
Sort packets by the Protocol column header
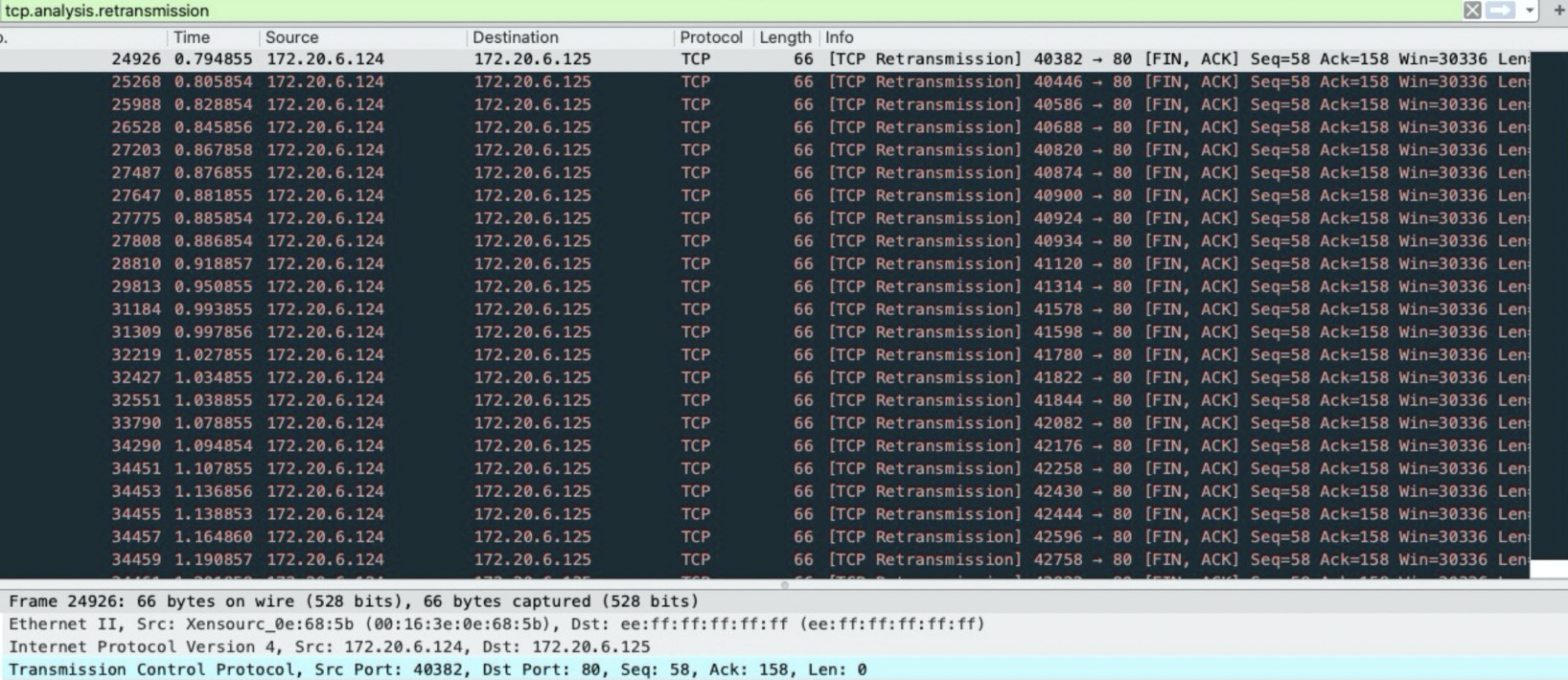click(710, 37)
